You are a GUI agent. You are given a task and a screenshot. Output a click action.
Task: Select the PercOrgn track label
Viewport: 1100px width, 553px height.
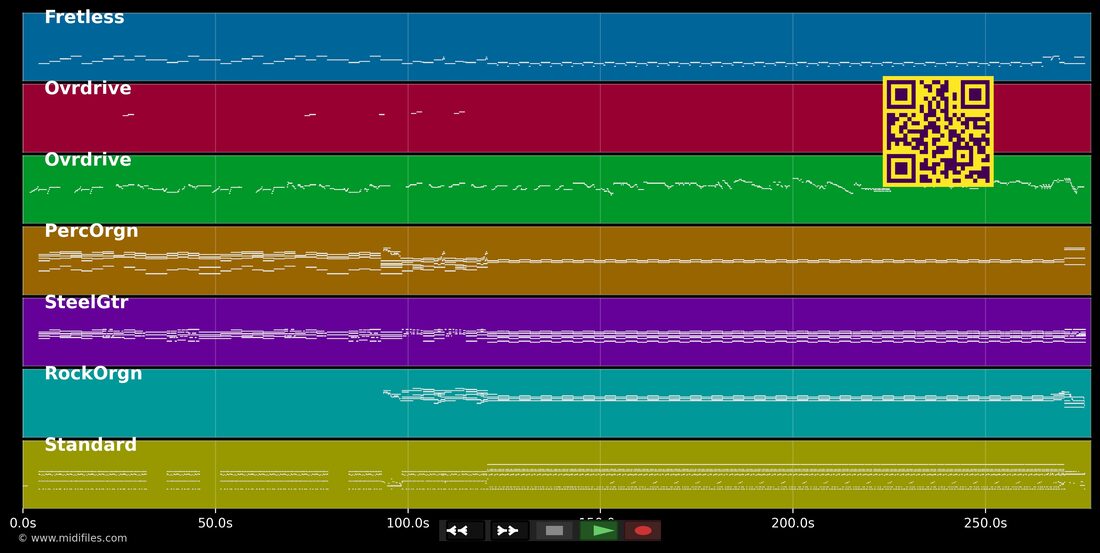pos(91,232)
